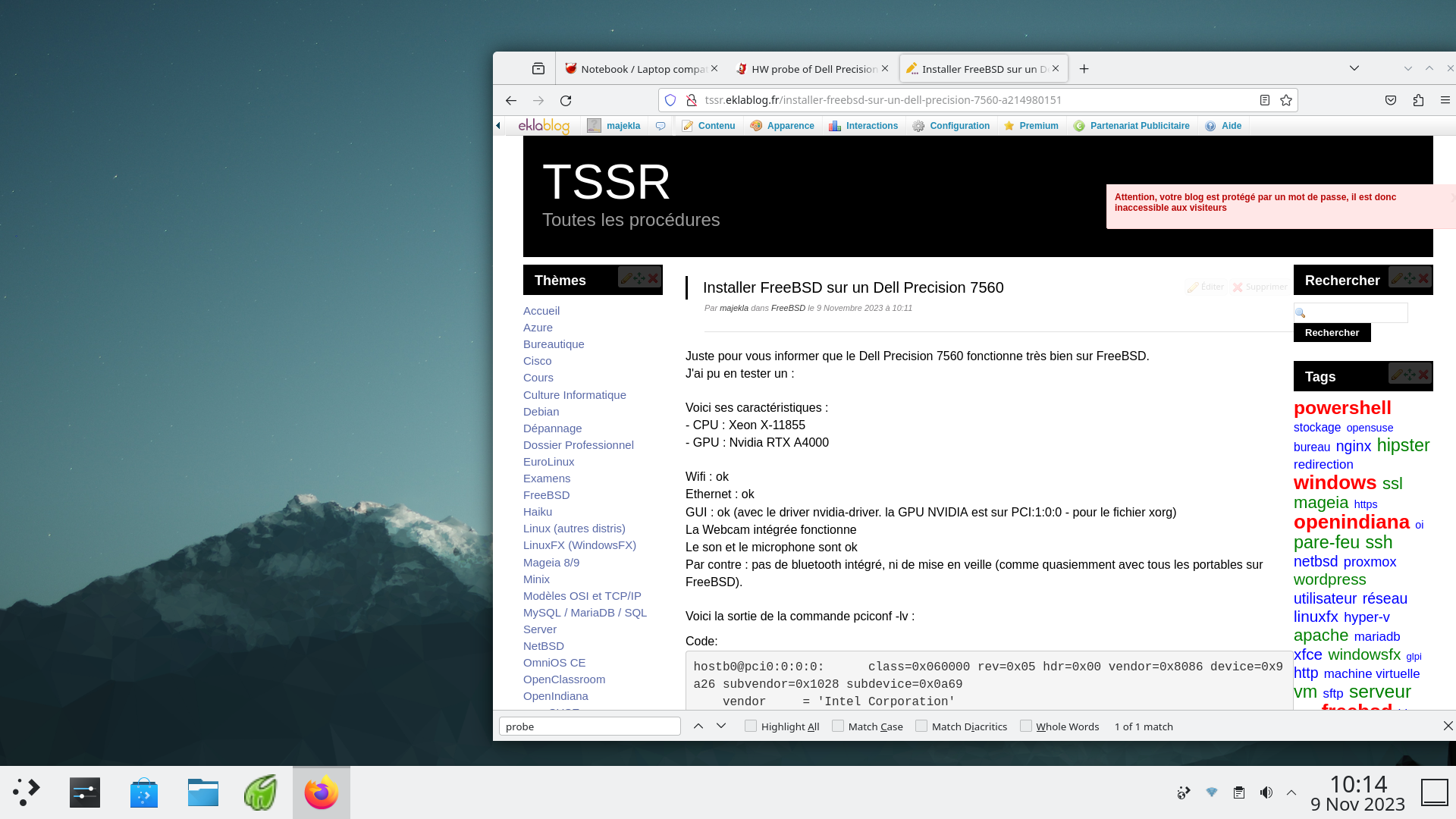Open the tracking protection shield icon
The height and width of the screenshot is (819, 1456).
670,100
